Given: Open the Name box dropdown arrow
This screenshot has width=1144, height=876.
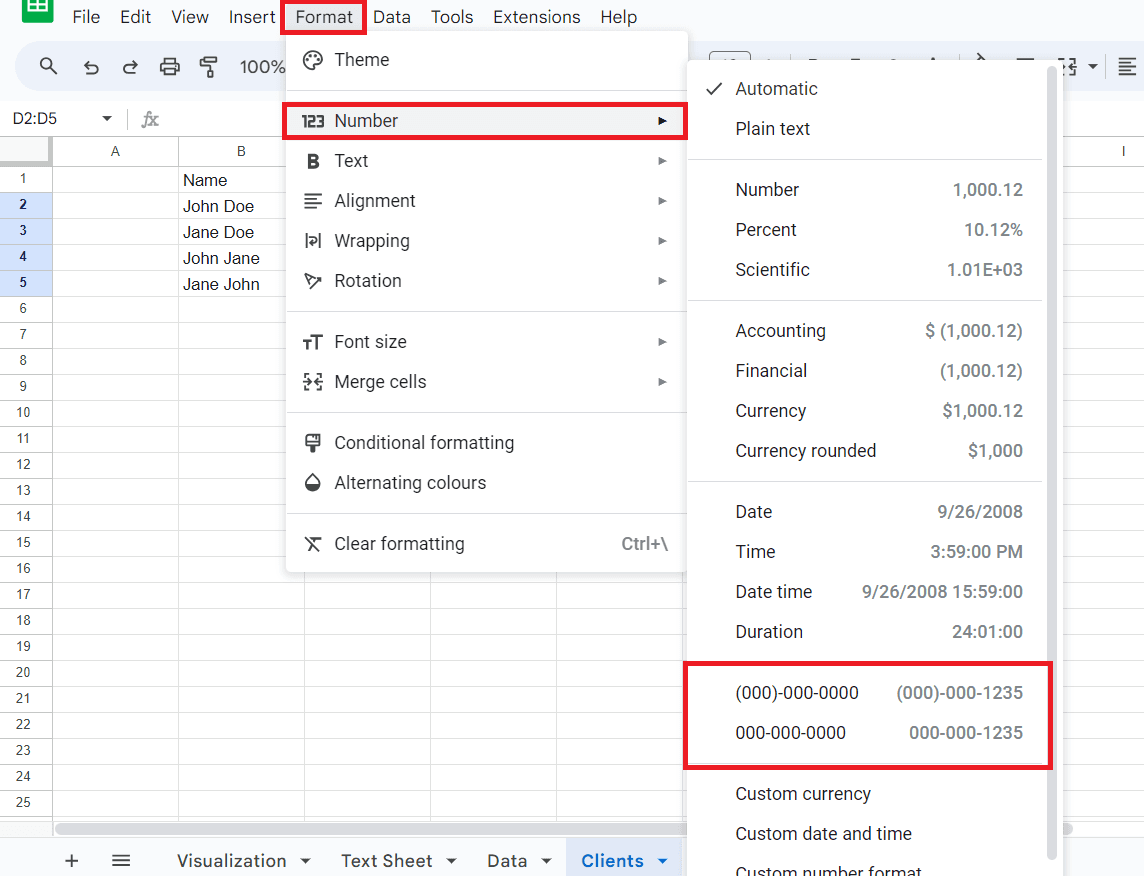Looking at the screenshot, I should pyautogui.click(x=107, y=118).
